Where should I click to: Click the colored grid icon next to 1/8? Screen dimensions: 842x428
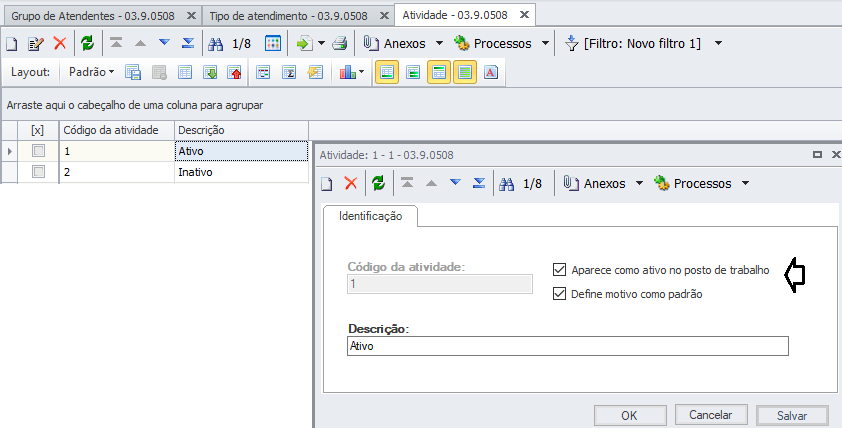pyautogui.click(x=273, y=43)
